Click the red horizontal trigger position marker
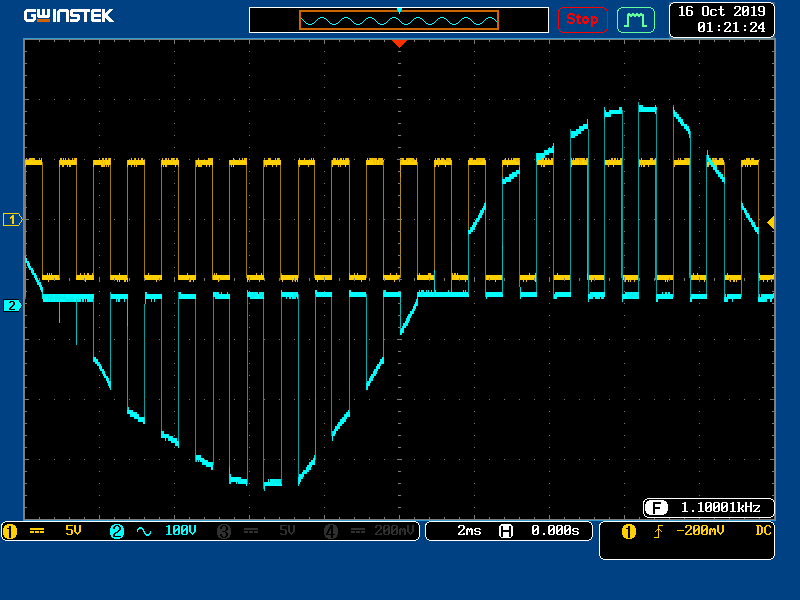Screen dimensions: 800x600 tap(399, 44)
